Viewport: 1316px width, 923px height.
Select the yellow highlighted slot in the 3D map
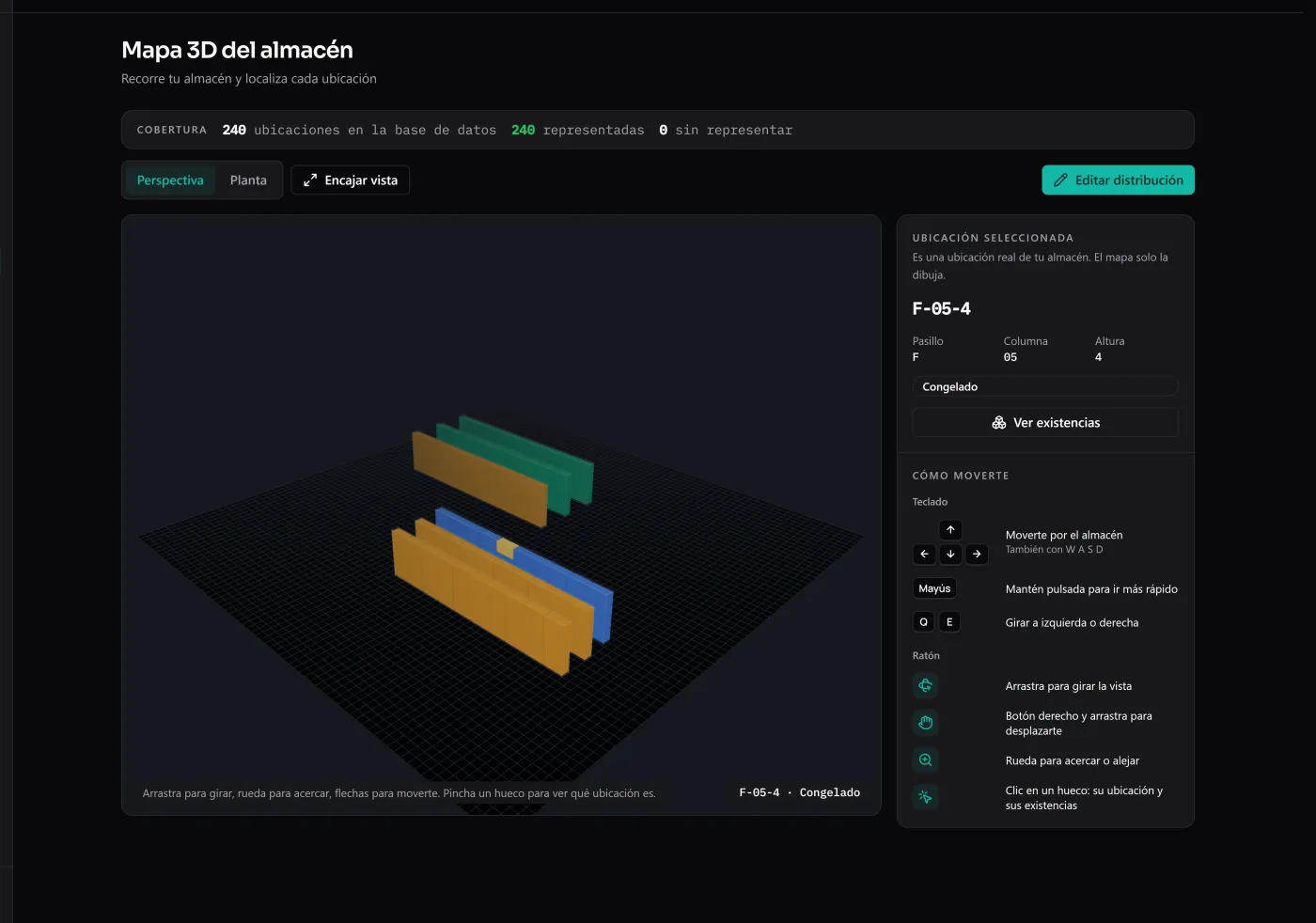507,547
